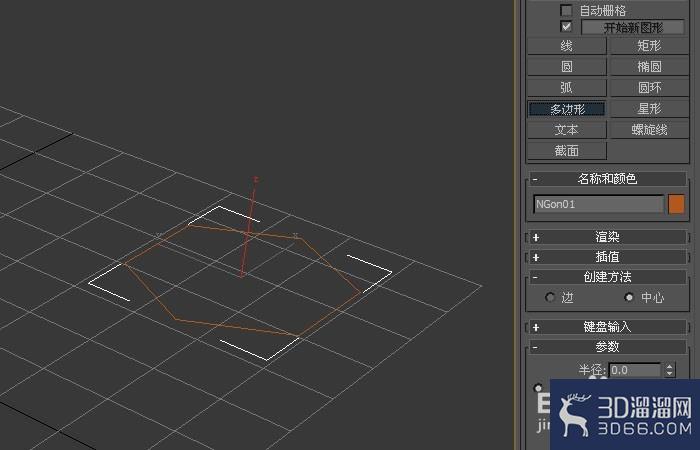Collapse the 参数 rollout
This screenshot has width=700, height=450.
pos(608,346)
